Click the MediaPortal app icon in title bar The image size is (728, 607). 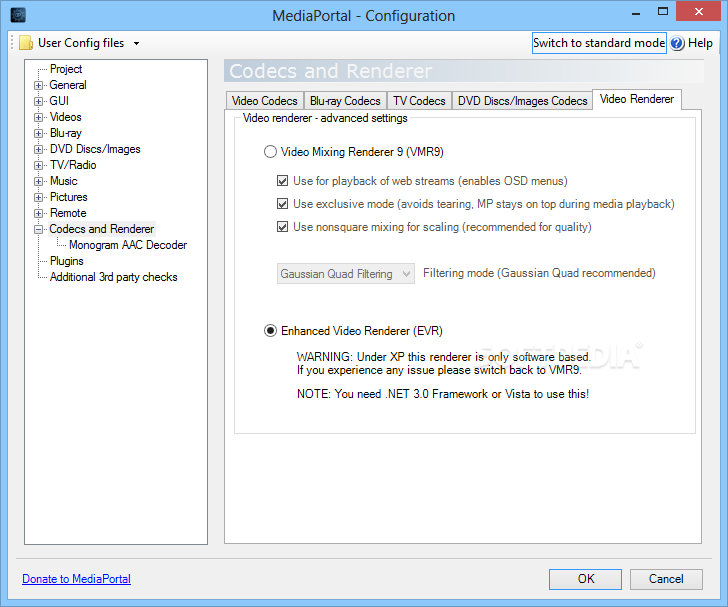pyautogui.click(x=18, y=15)
